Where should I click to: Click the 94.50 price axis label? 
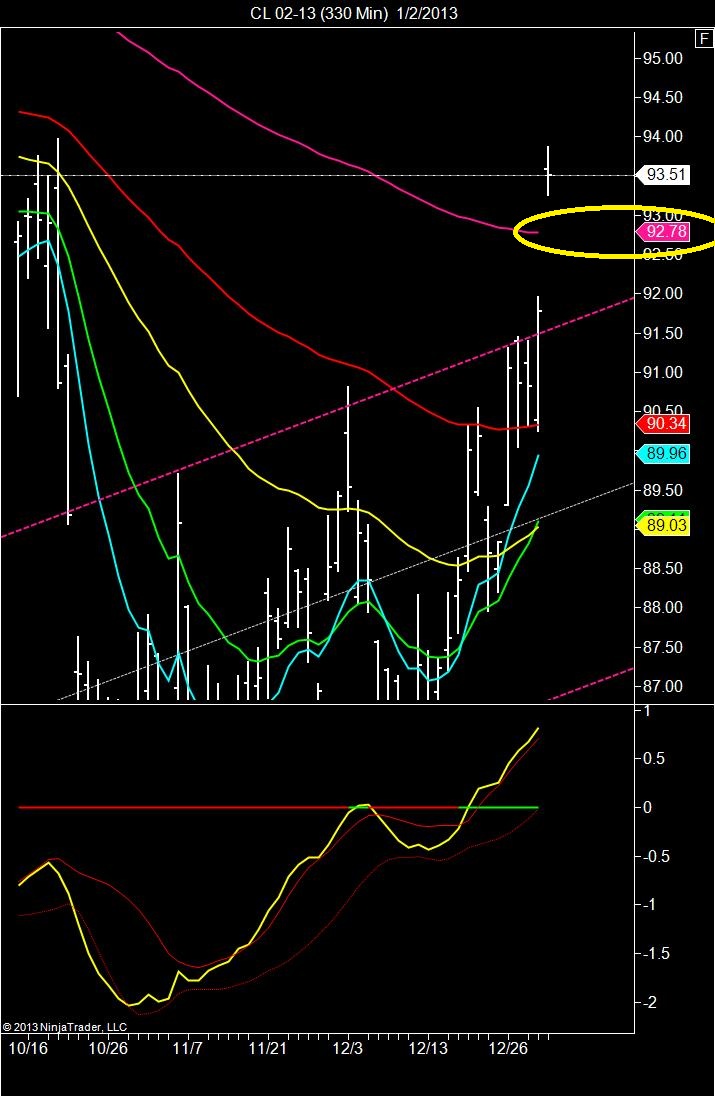663,97
